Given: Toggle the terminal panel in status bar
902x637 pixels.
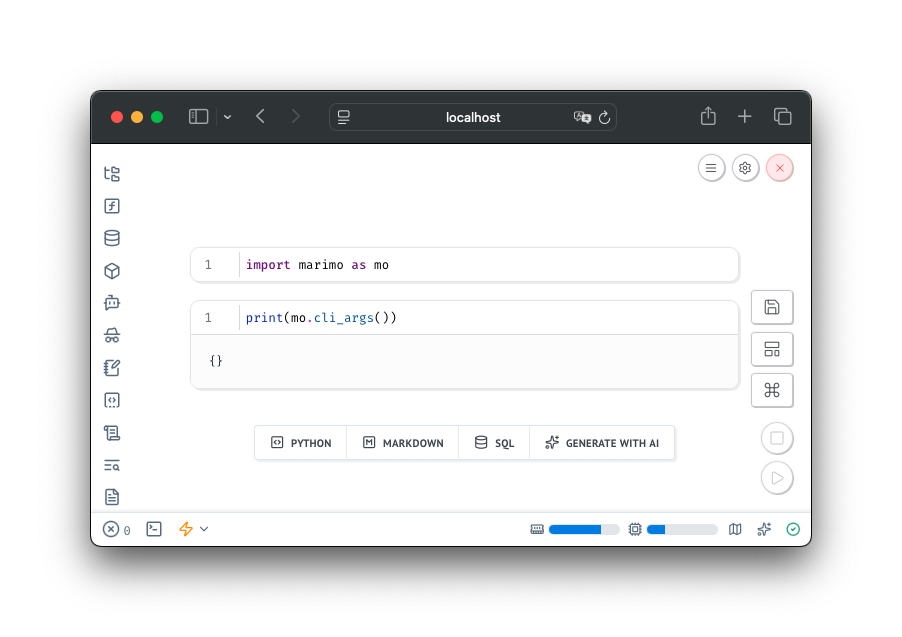Looking at the screenshot, I should (x=154, y=529).
